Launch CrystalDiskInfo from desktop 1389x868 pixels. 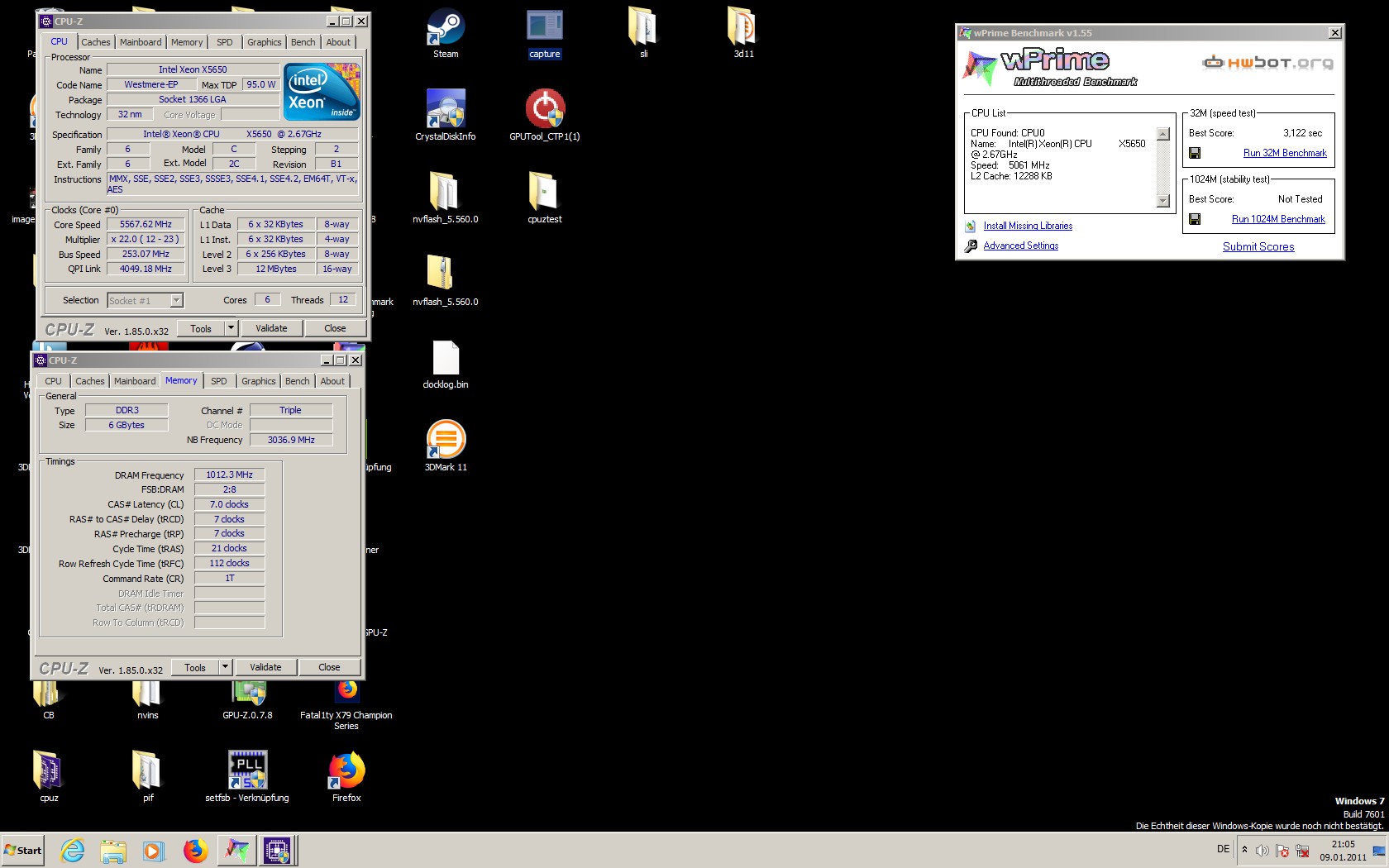446,115
